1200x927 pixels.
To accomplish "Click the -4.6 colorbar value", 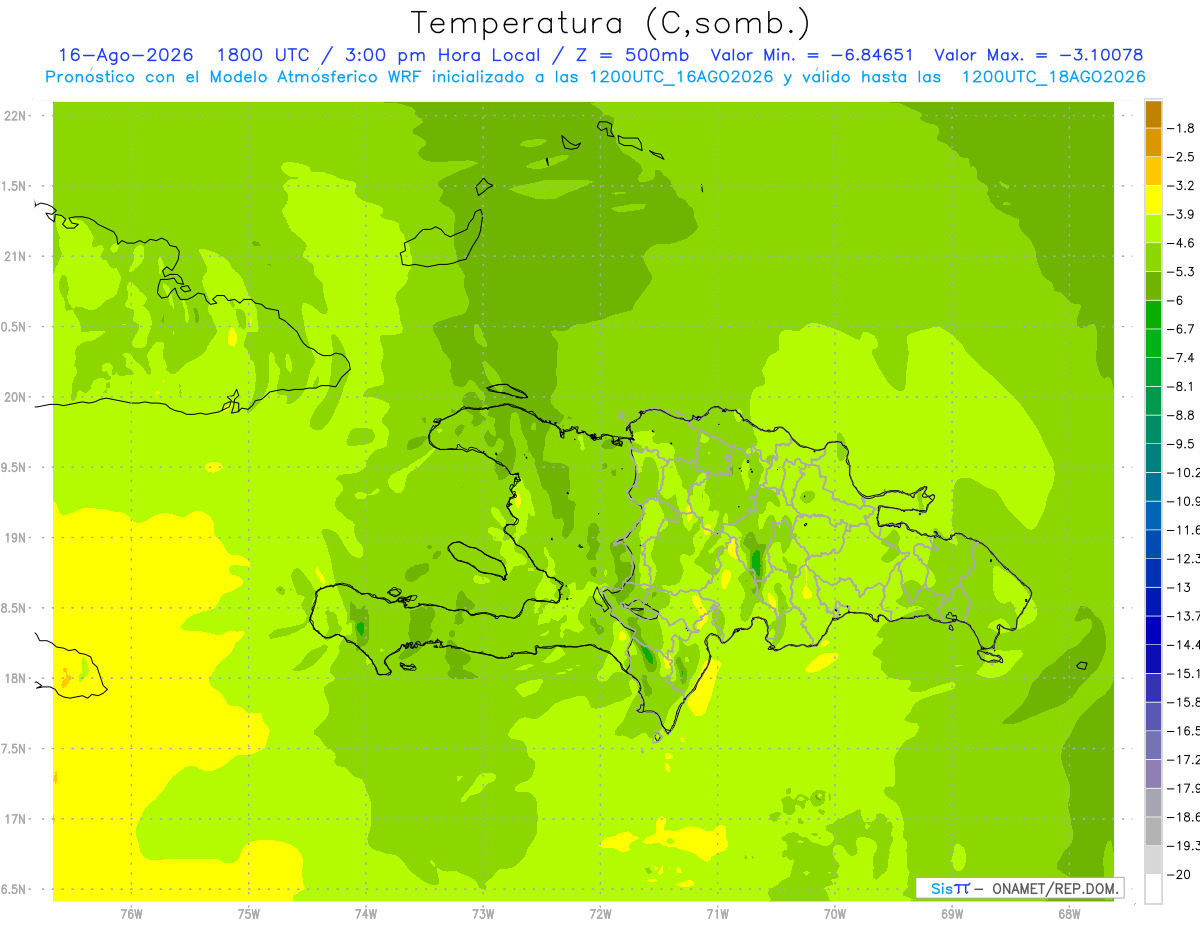I will coord(1181,243).
